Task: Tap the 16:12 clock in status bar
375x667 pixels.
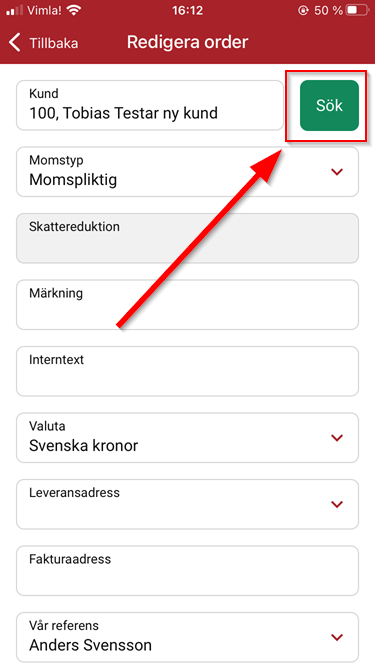Action: point(188,11)
